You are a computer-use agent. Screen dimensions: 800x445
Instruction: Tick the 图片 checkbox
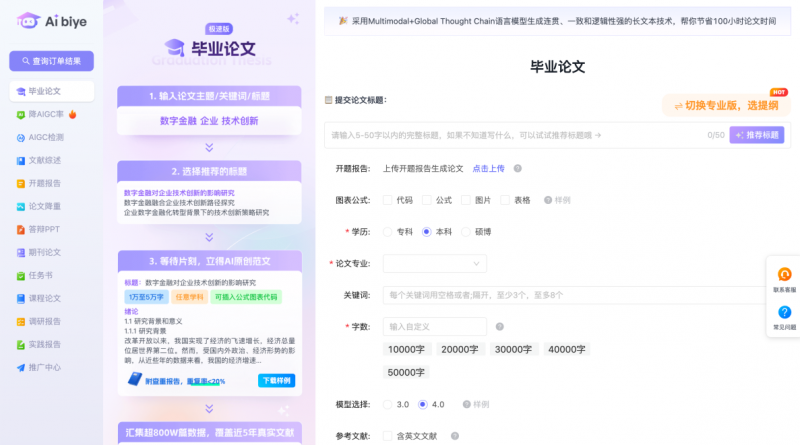tap(466, 200)
